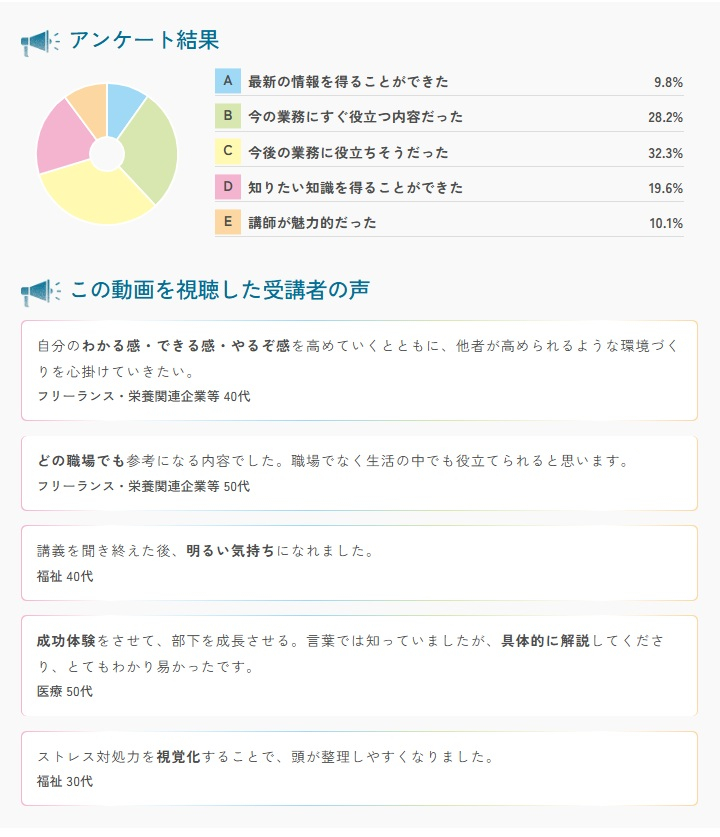Select the 今の業務にすぐ役立つ内容だった row

[449, 117]
